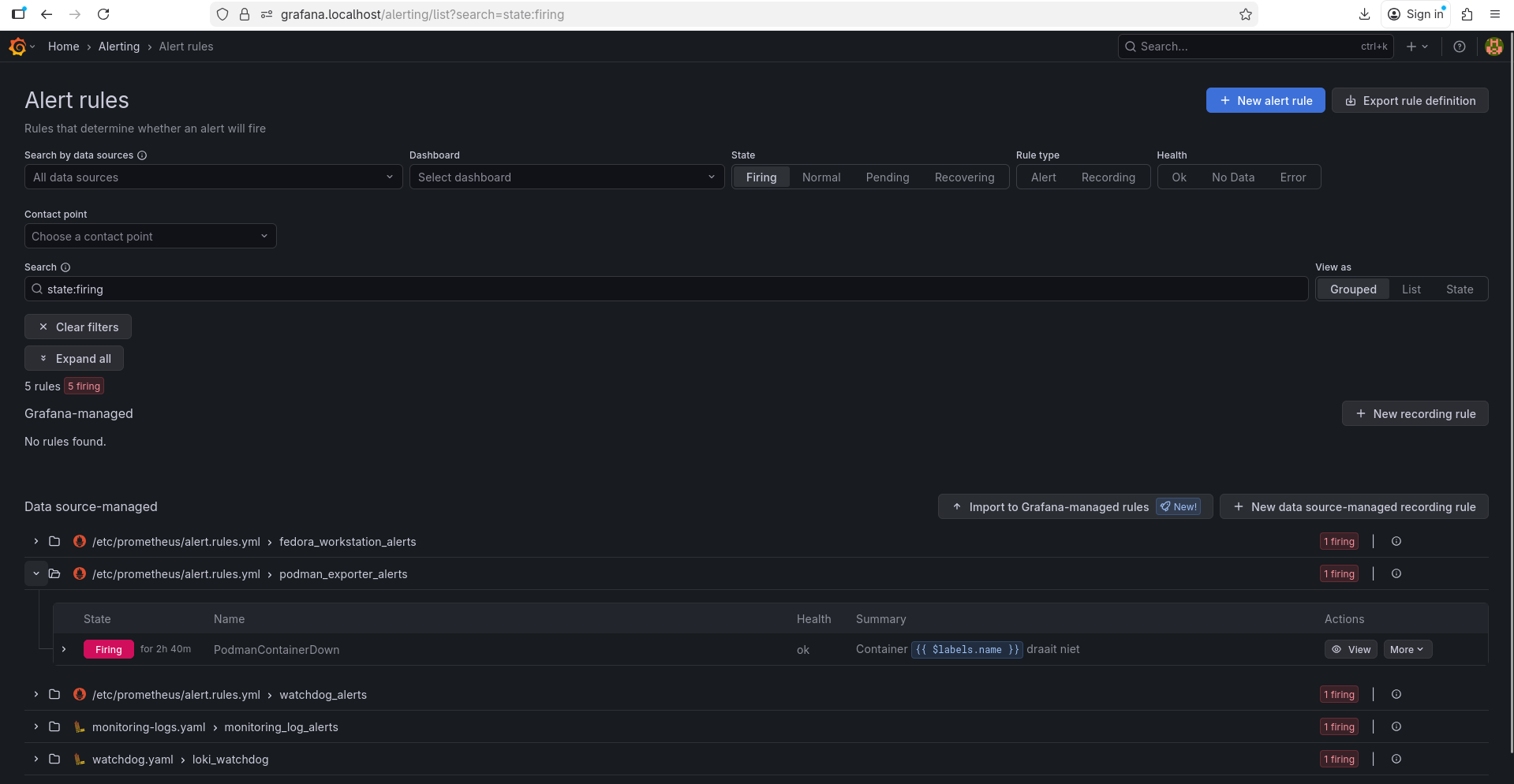
Task: Select Firing state filter
Action: 761,177
